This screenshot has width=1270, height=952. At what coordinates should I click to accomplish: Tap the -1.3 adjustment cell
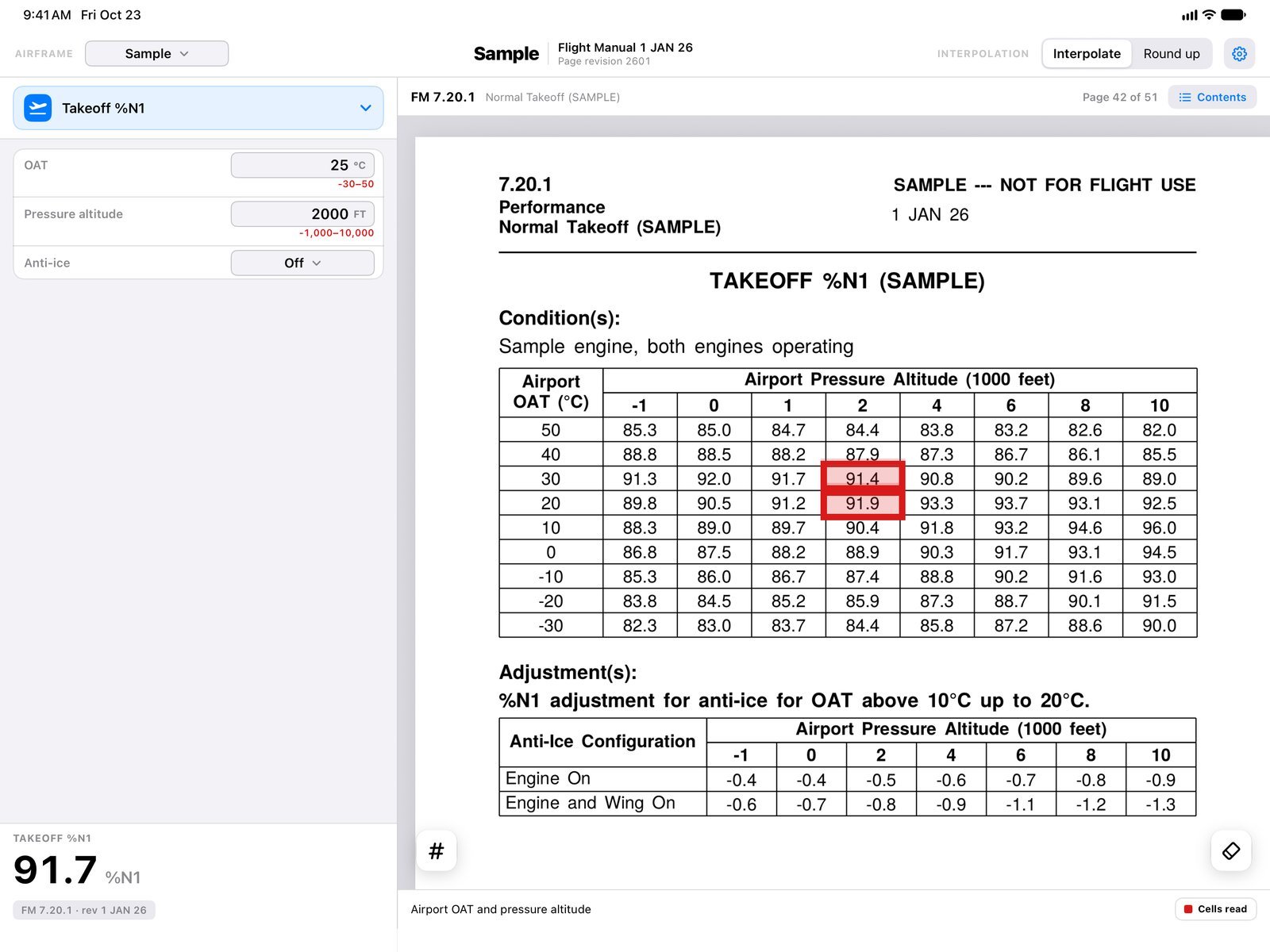point(1160,804)
